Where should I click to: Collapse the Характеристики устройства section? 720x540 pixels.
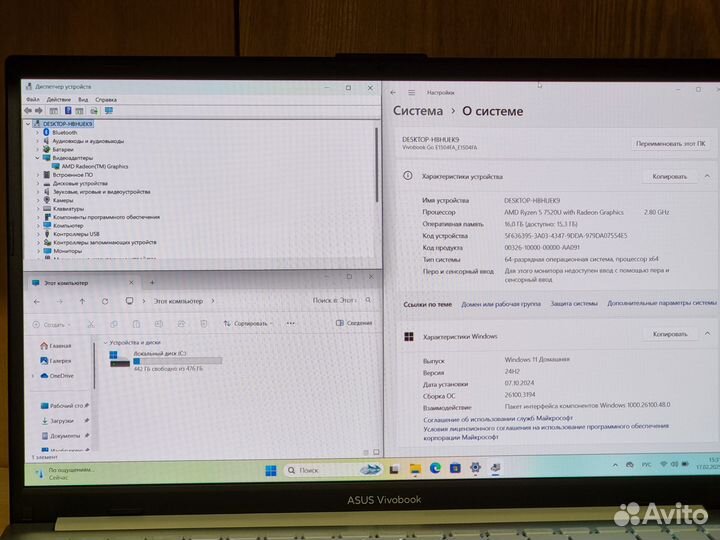pyautogui.click(x=707, y=176)
